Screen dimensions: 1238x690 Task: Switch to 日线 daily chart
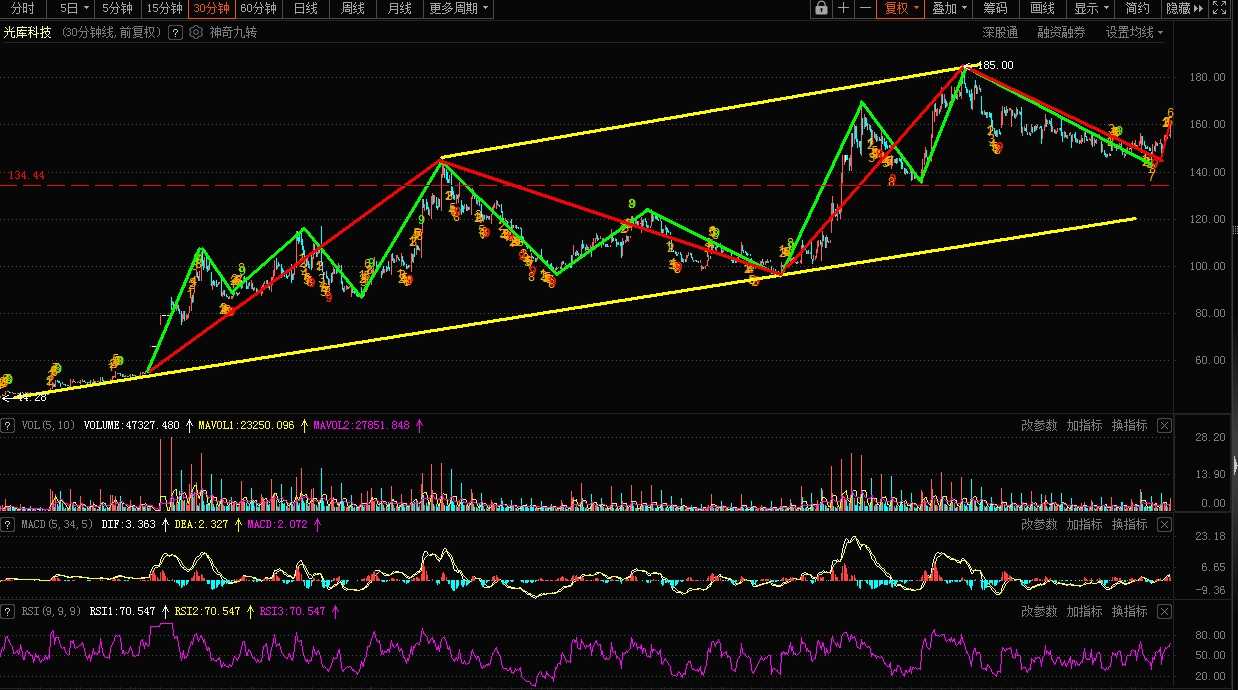[x=306, y=8]
